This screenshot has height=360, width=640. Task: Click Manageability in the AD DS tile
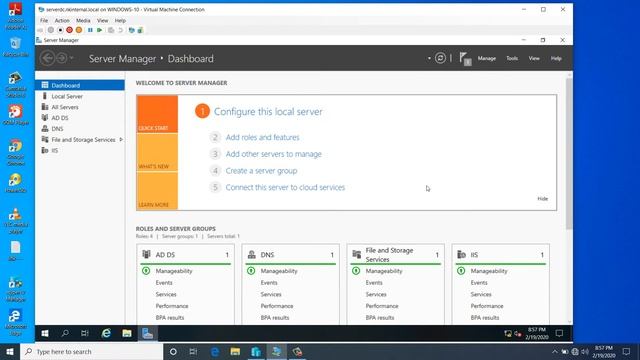(174, 271)
